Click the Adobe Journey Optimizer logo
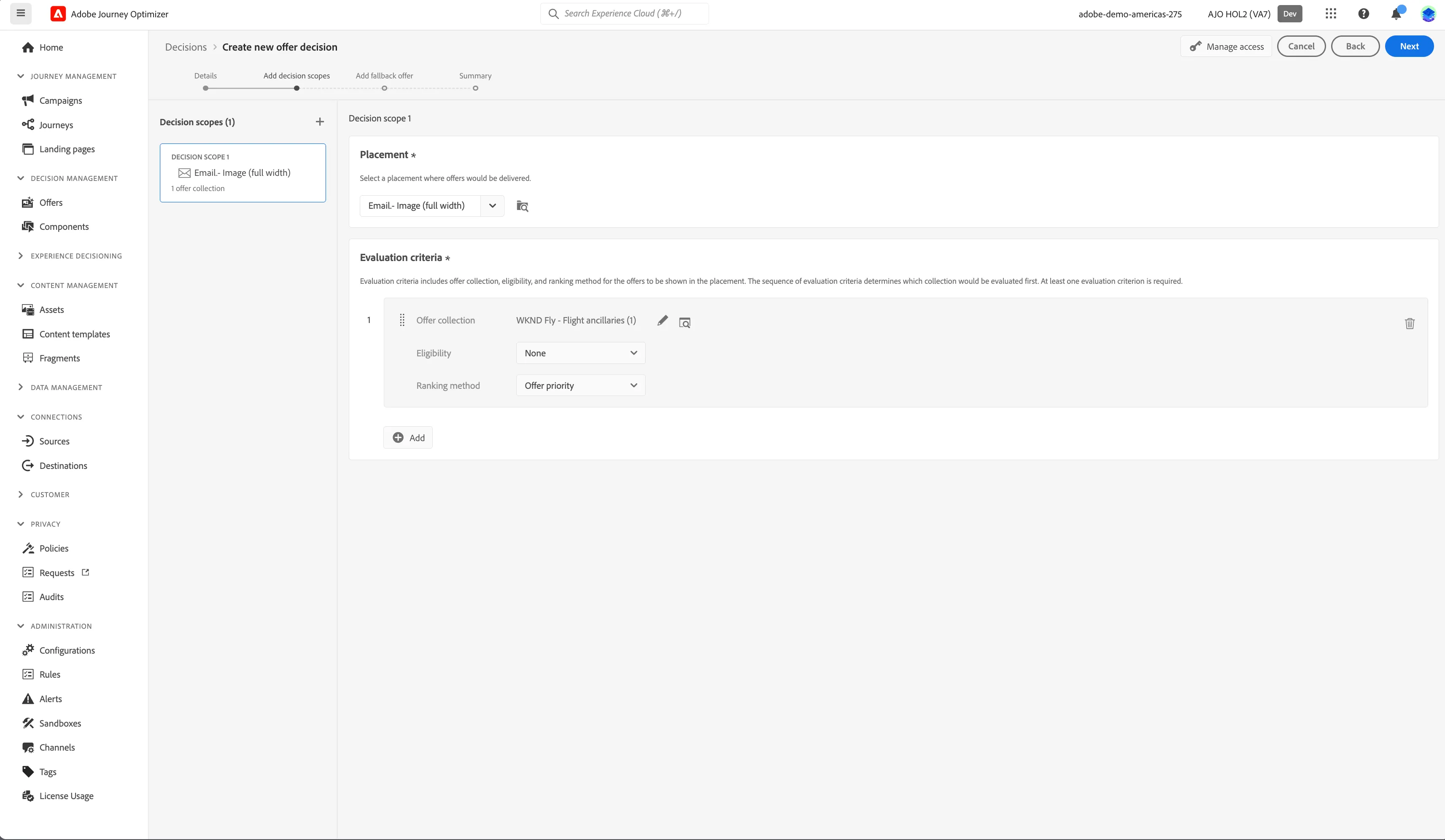Image resolution: width=1445 pixels, height=840 pixels. click(58, 14)
